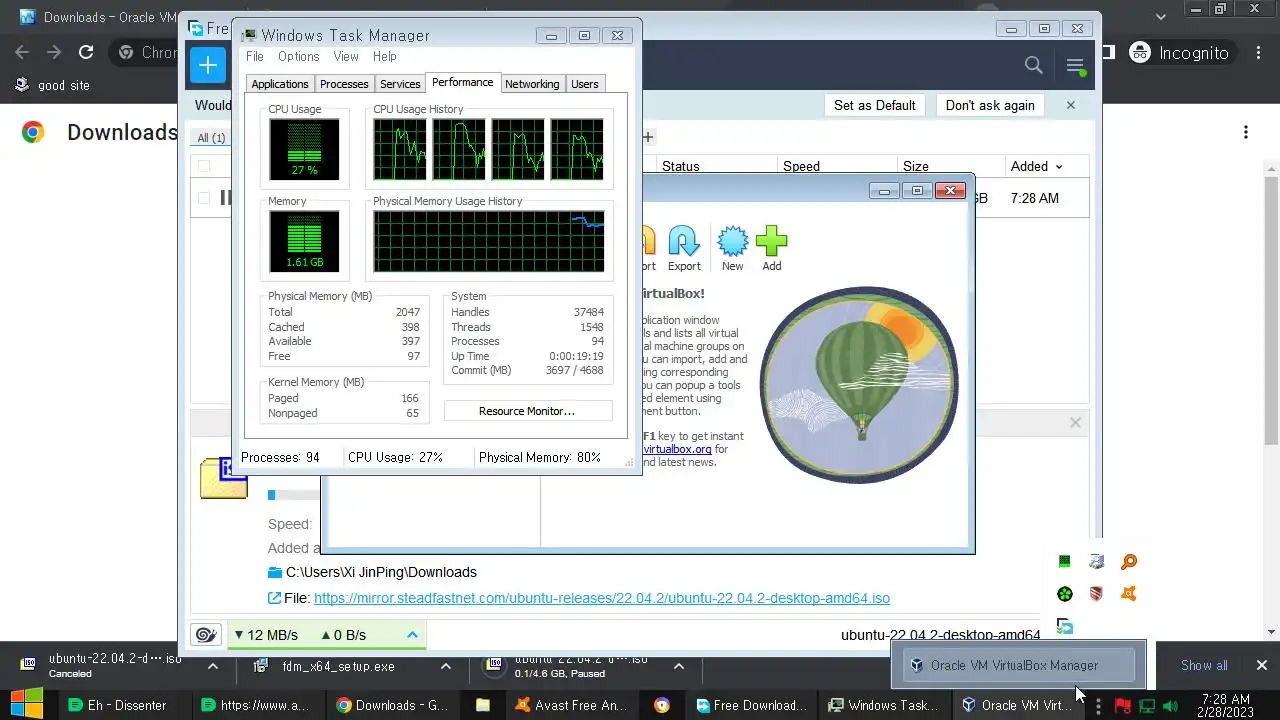
Task: Switch to Processes tab in Task Manager
Action: [x=344, y=84]
